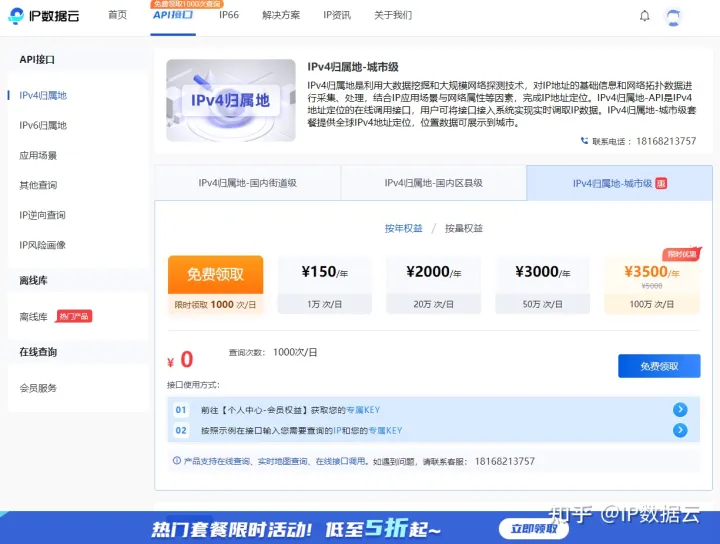Click the 专属KEY link in step 01

click(x=363, y=410)
